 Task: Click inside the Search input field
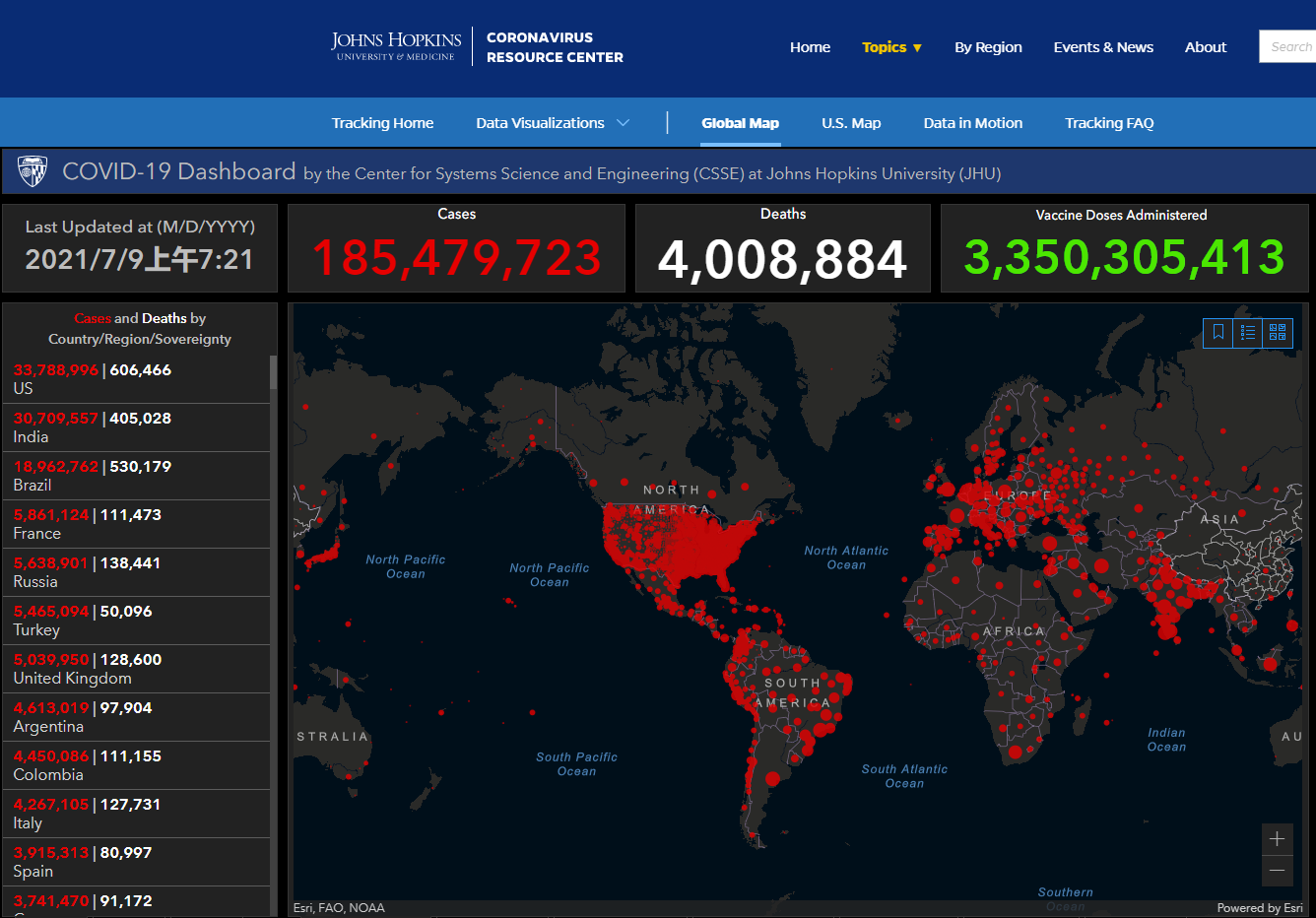tap(1288, 46)
